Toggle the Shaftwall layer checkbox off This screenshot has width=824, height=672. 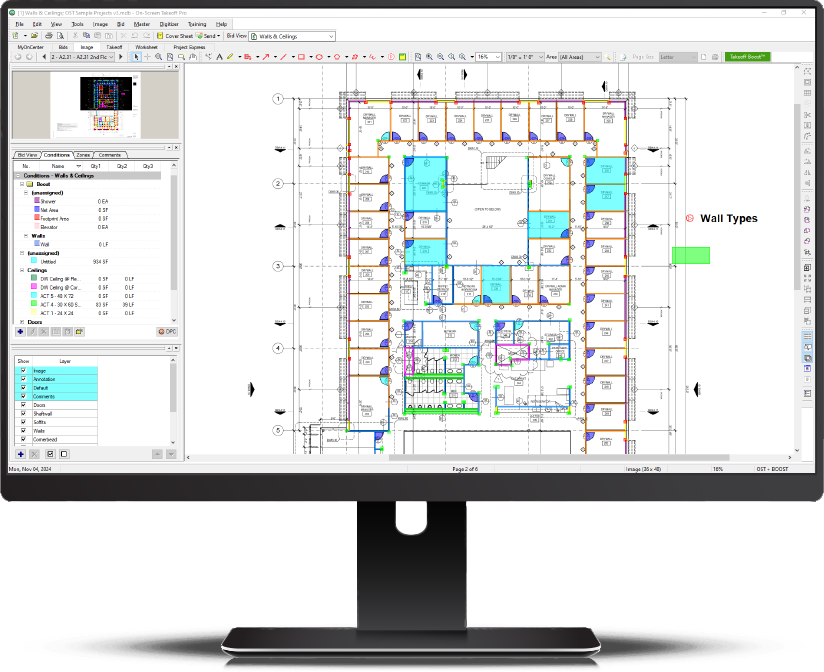pos(23,413)
